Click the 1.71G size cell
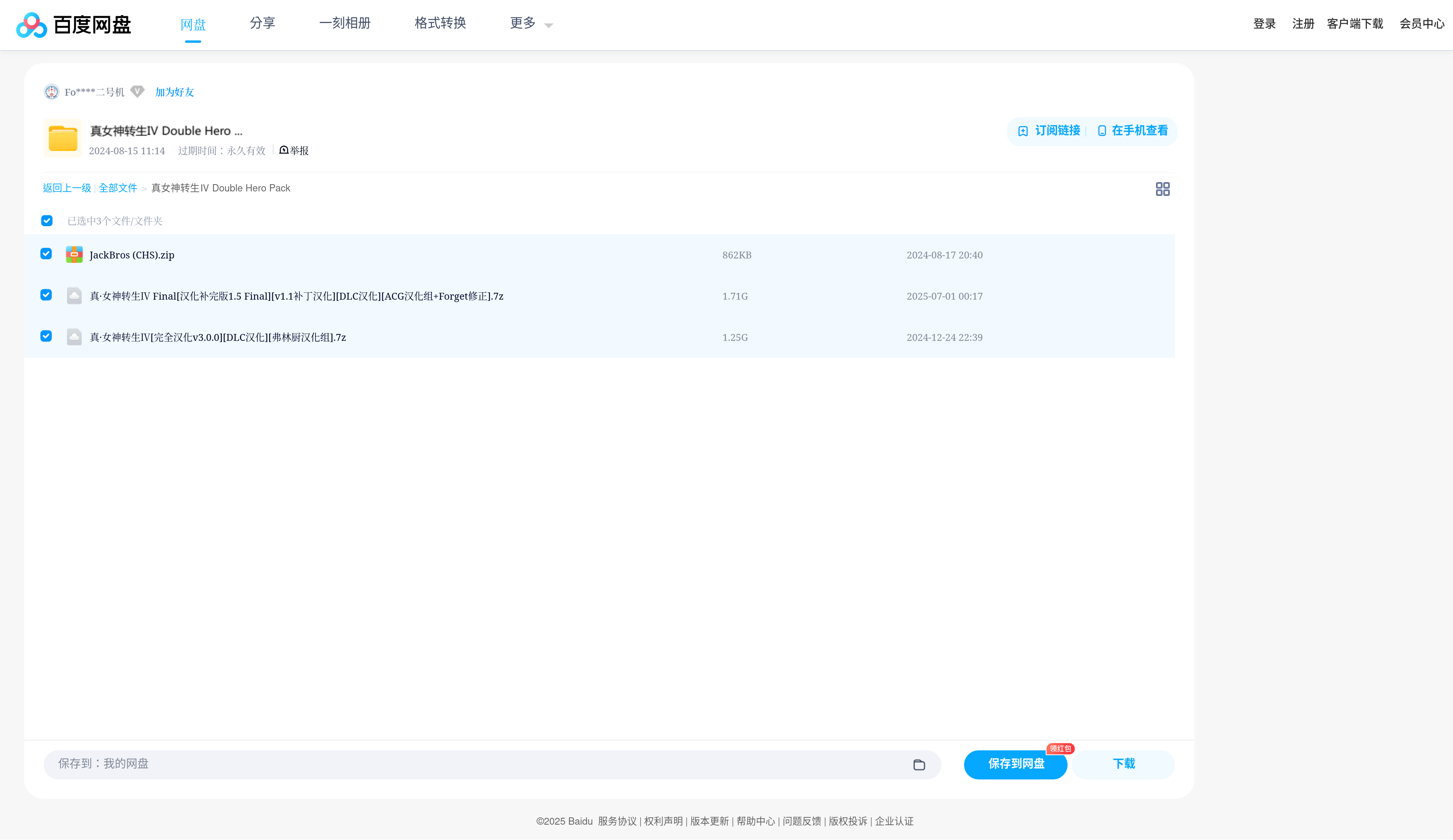This screenshot has height=840, width=1453. (735, 296)
